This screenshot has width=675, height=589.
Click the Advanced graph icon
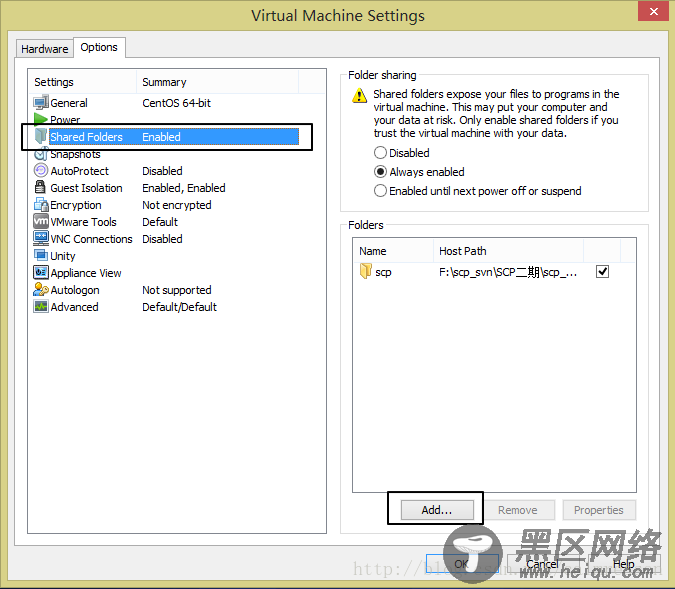pos(41,306)
